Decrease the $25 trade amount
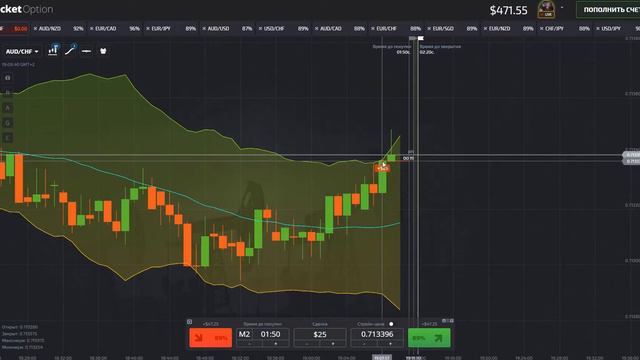The image size is (640, 360). [x=307, y=344]
